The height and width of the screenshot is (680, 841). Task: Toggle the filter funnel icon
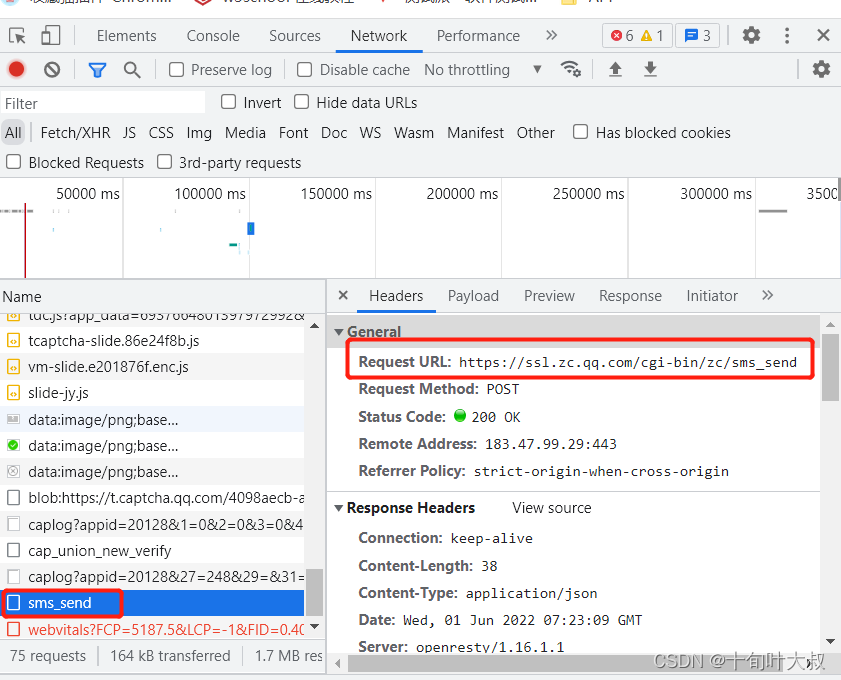point(97,70)
